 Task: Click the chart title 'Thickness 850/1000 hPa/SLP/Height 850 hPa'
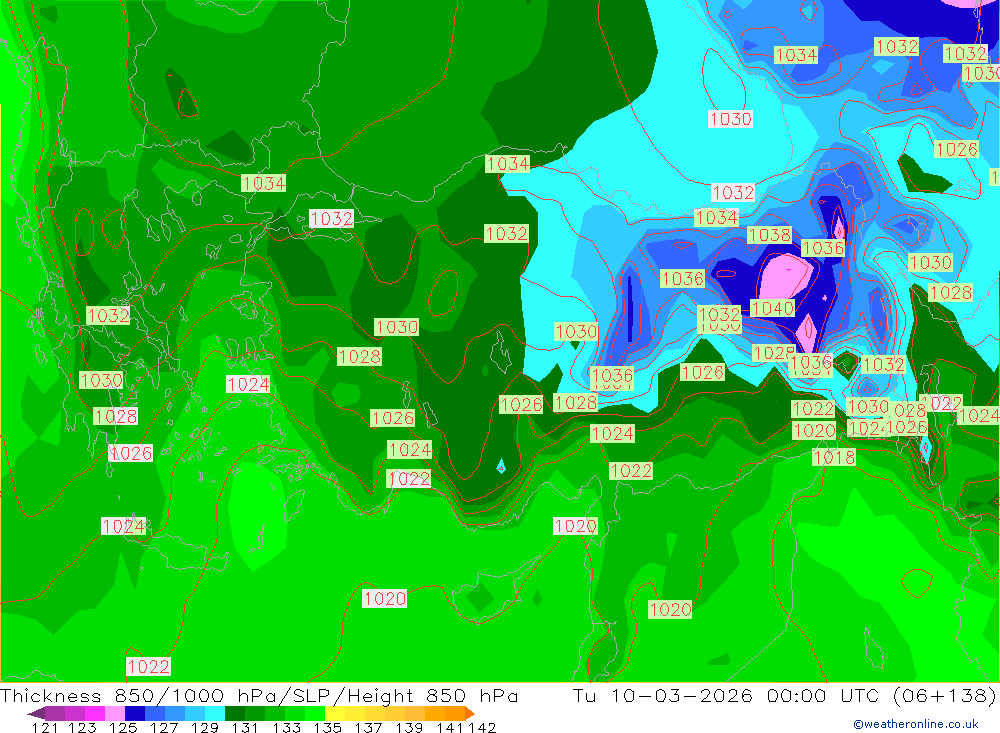259,695
